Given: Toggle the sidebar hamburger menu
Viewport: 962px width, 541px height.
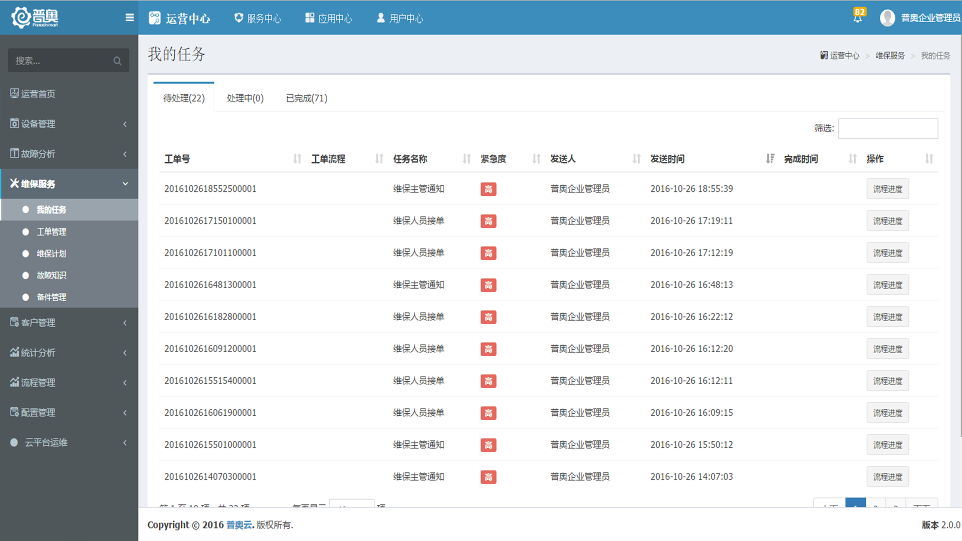Looking at the screenshot, I should pos(129,18).
